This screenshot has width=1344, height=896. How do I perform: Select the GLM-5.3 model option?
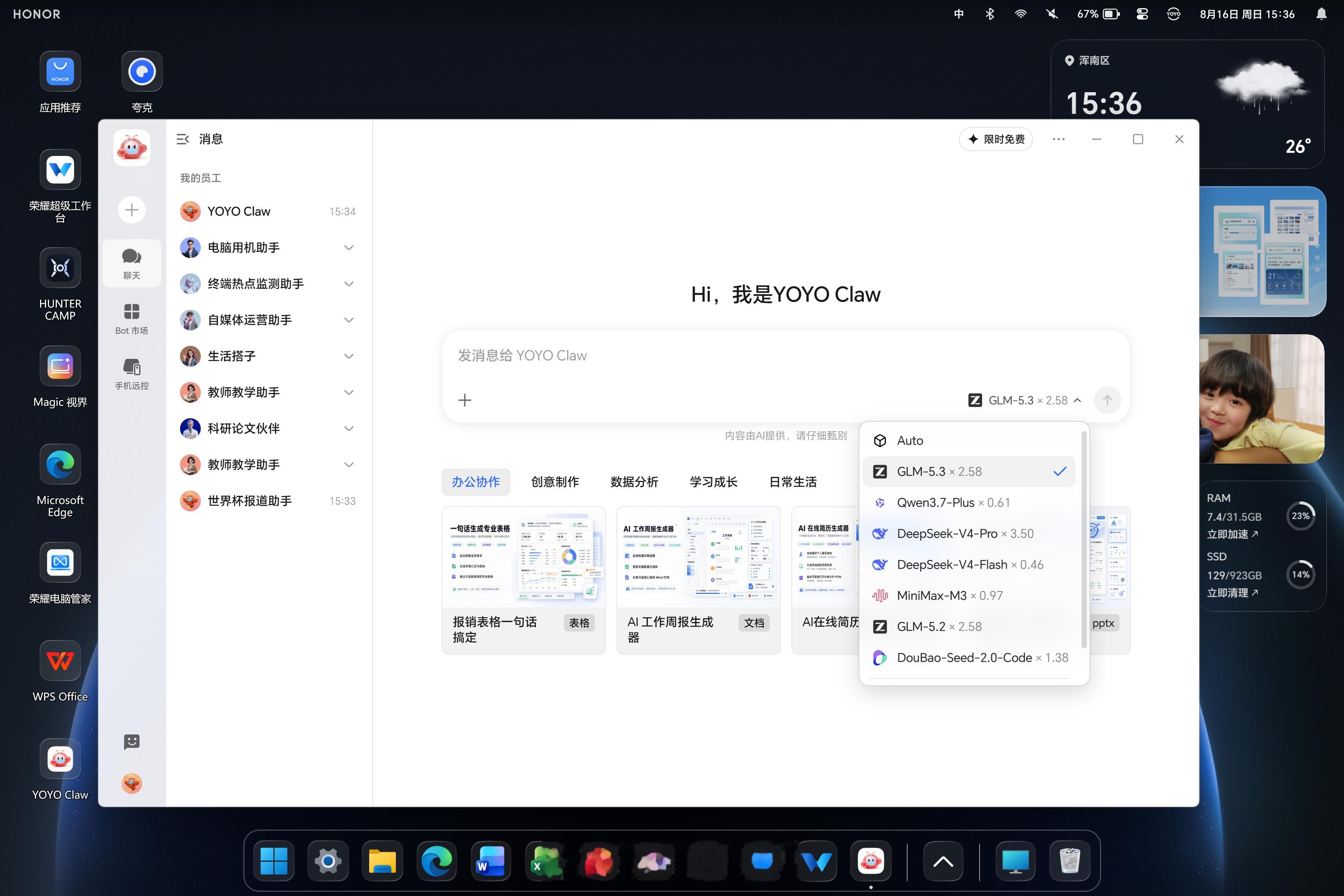[968, 471]
